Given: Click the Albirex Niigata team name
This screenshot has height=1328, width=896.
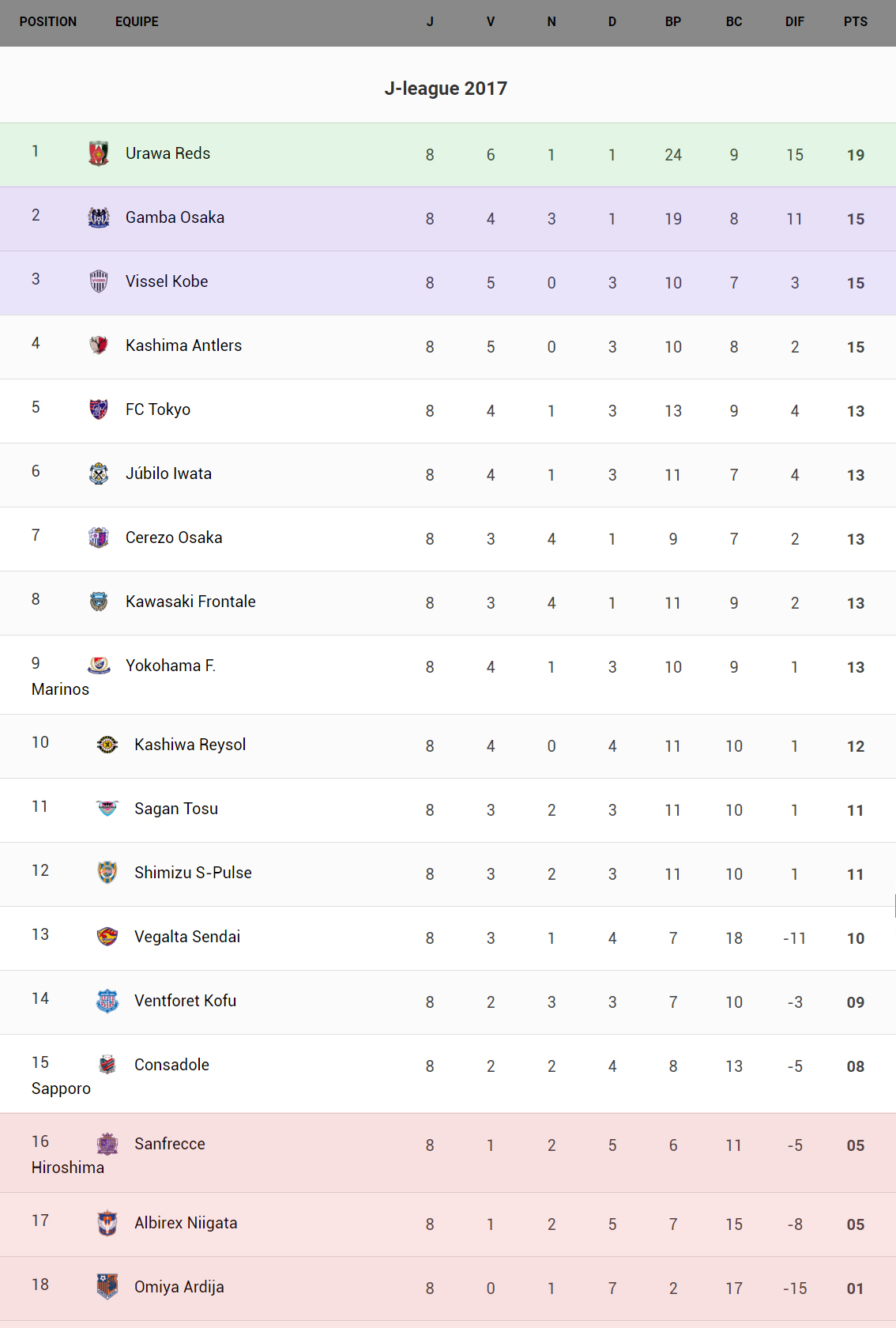Looking at the screenshot, I should [186, 1223].
